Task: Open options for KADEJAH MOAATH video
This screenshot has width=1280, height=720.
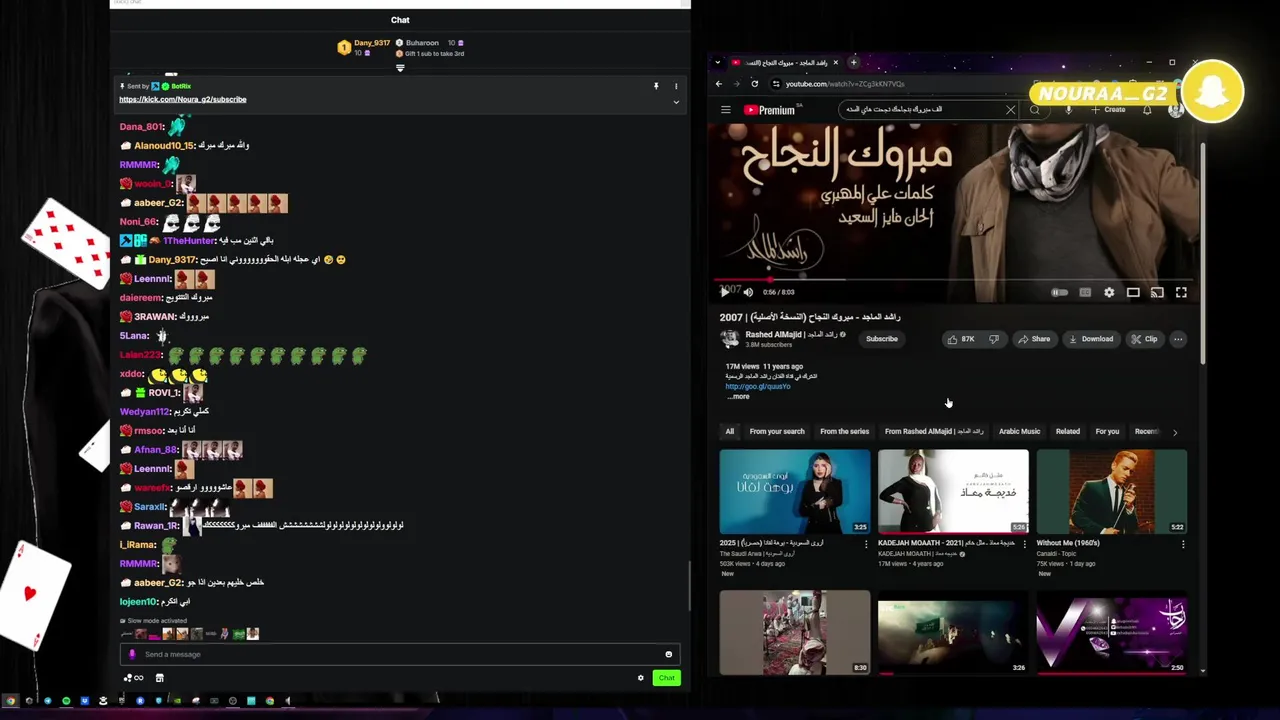Action: coord(1024,544)
